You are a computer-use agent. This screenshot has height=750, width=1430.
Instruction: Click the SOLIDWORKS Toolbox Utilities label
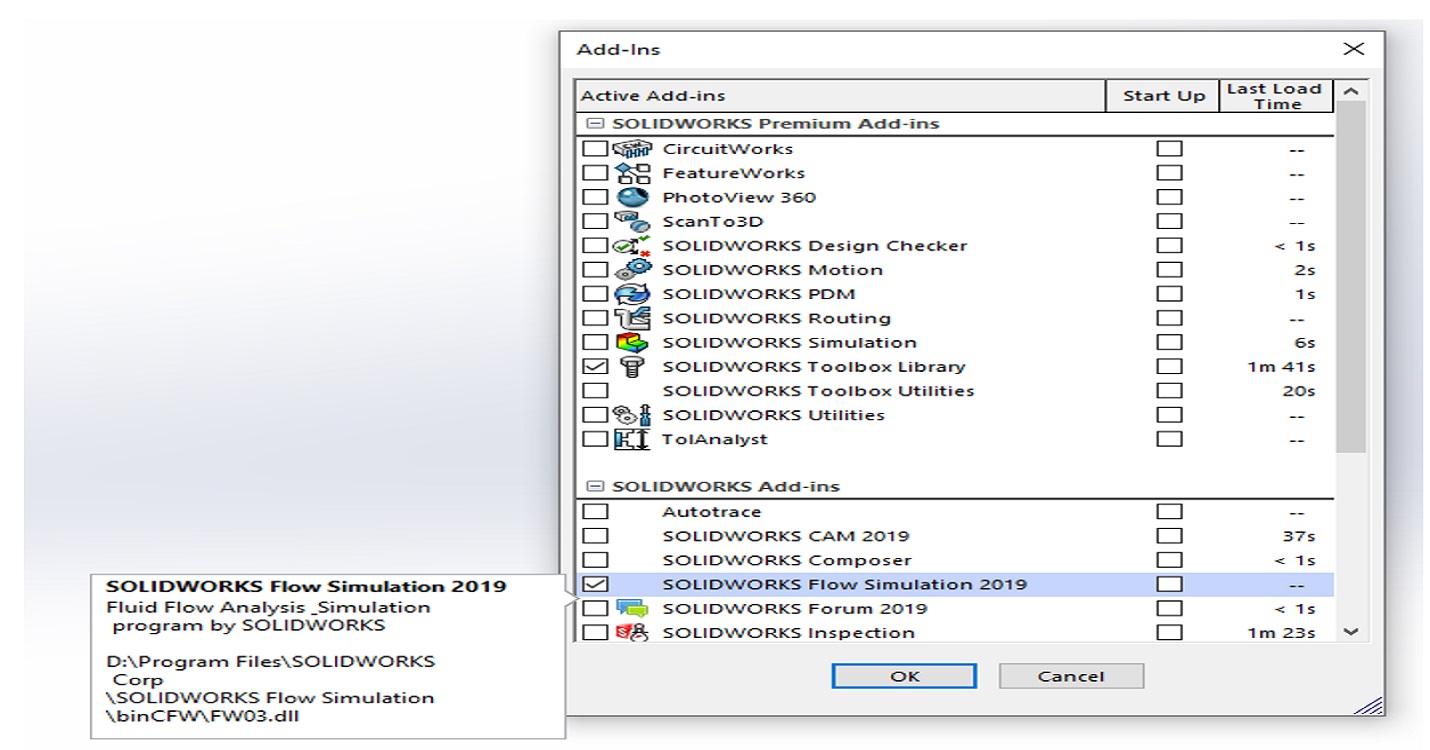click(818, 391)
